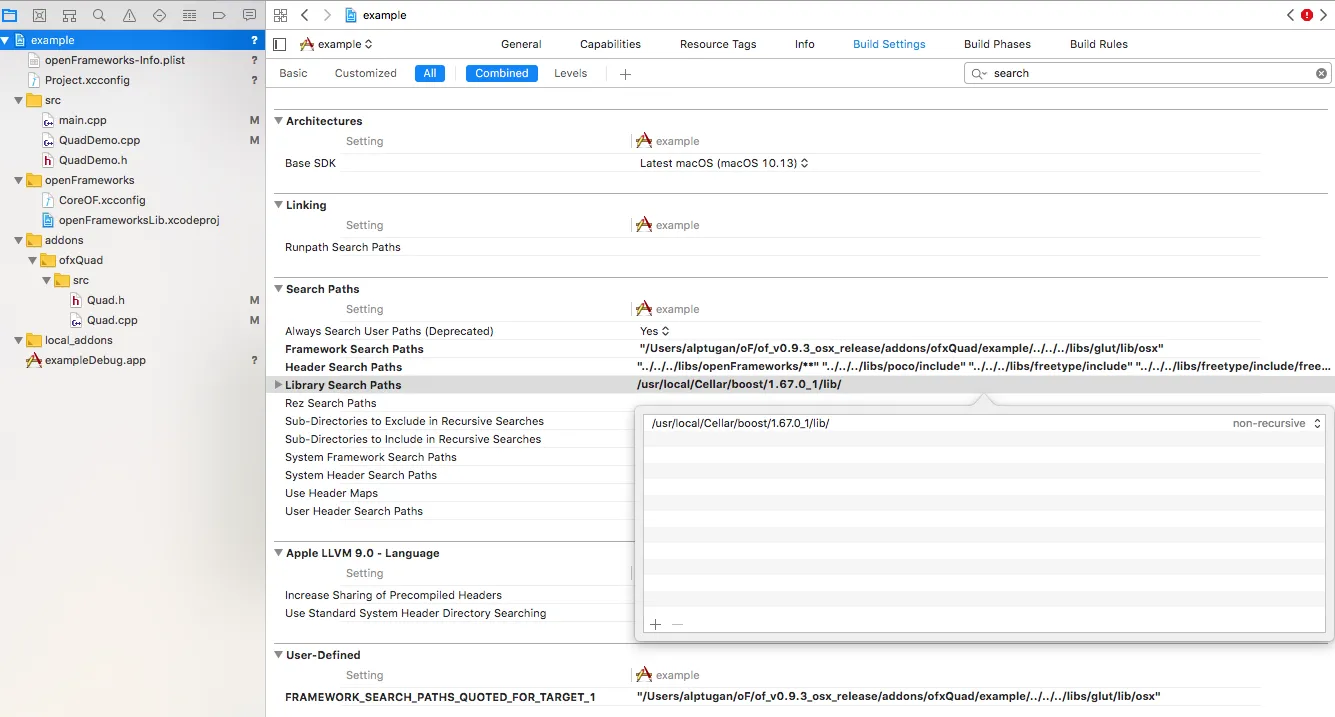Open the Issue navigator warning icon
This screenshot has height=717, width=1335.
tap(129, 16)
